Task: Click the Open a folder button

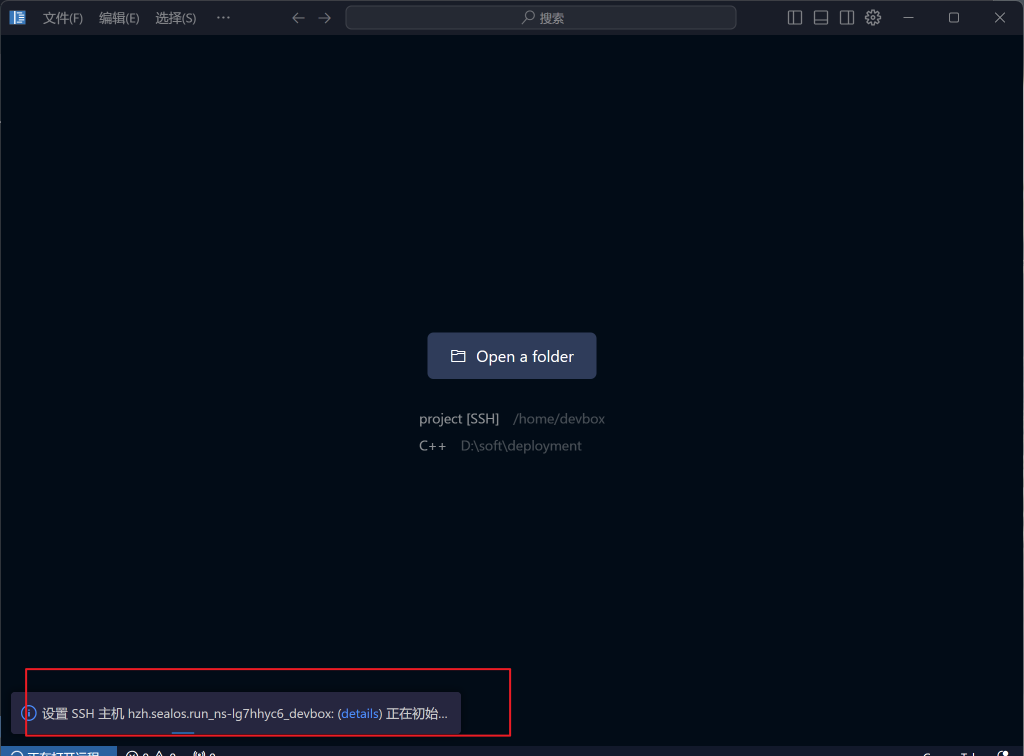Action: [511, 355]
